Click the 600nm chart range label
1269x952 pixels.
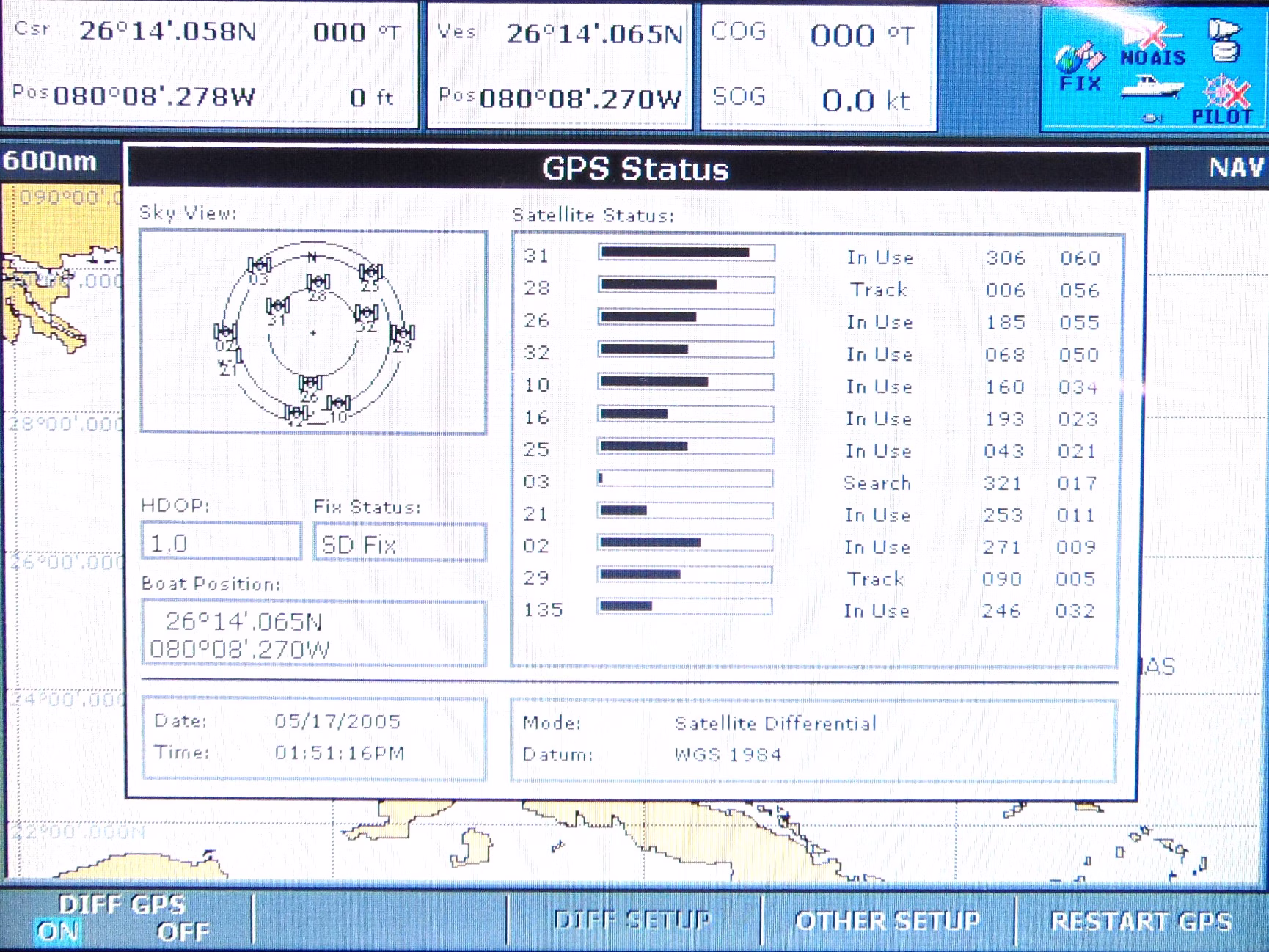point(50,161)
